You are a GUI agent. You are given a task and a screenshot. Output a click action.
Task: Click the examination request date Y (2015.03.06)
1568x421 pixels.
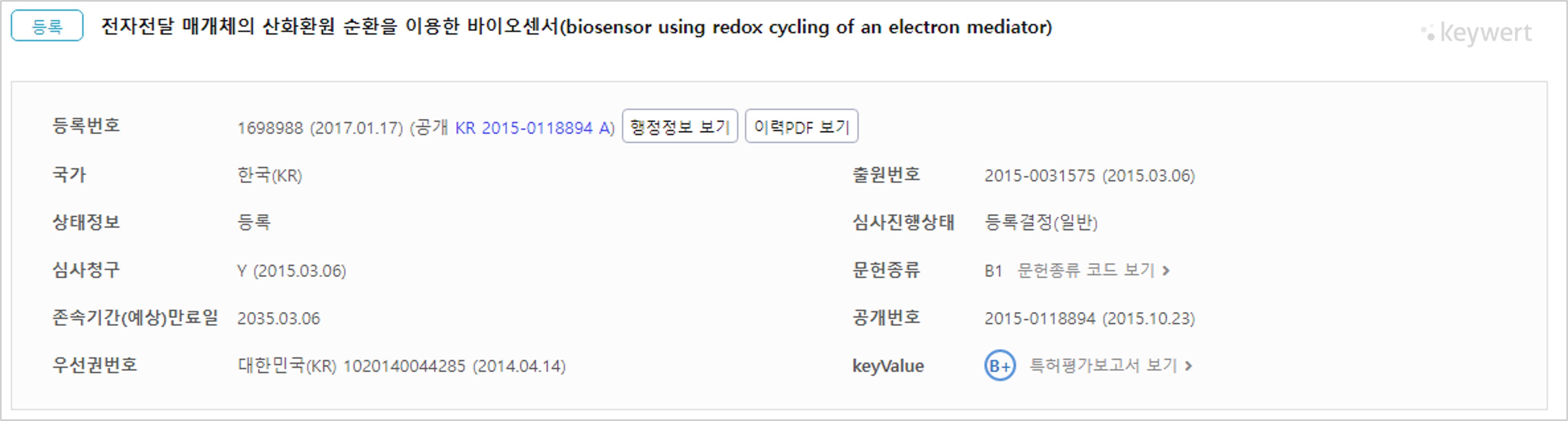pos(292,271)
